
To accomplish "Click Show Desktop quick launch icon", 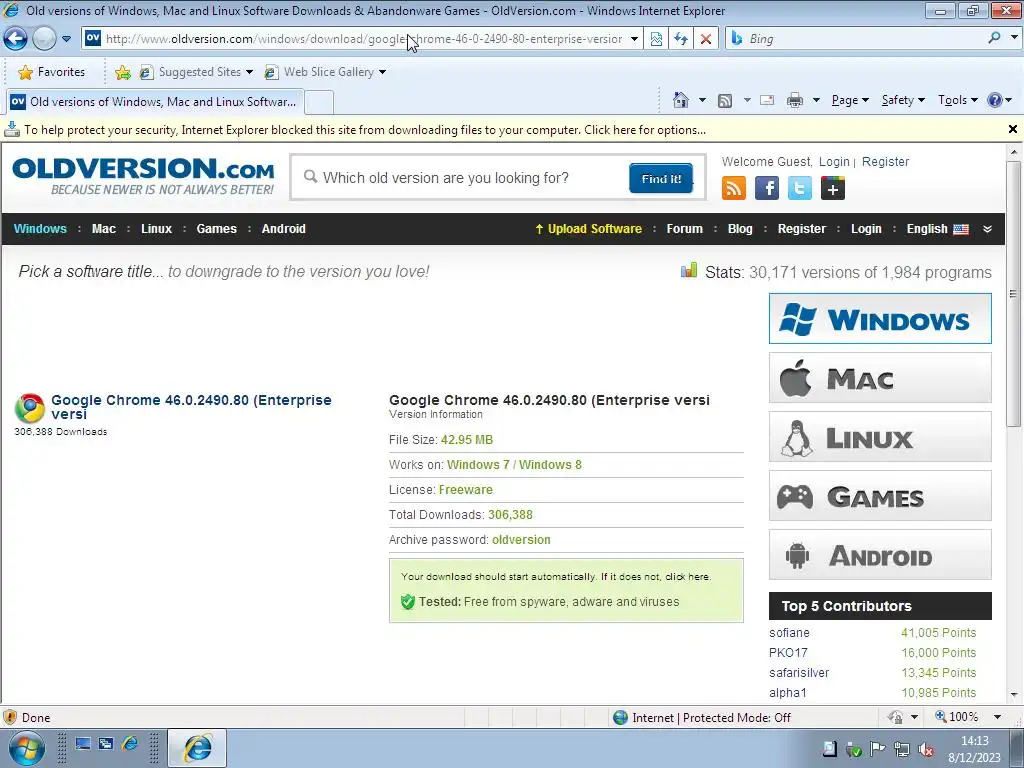I will [x=82, y=744].
